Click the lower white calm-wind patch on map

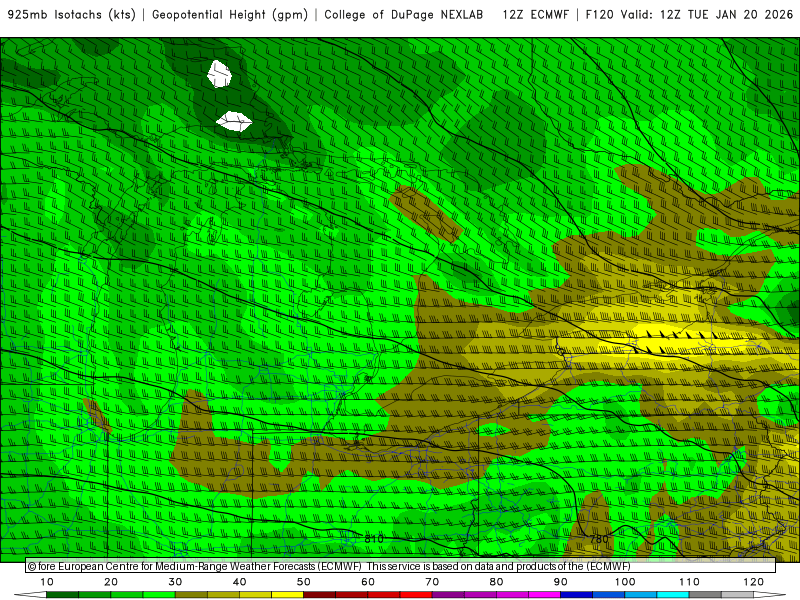[234, 121]
